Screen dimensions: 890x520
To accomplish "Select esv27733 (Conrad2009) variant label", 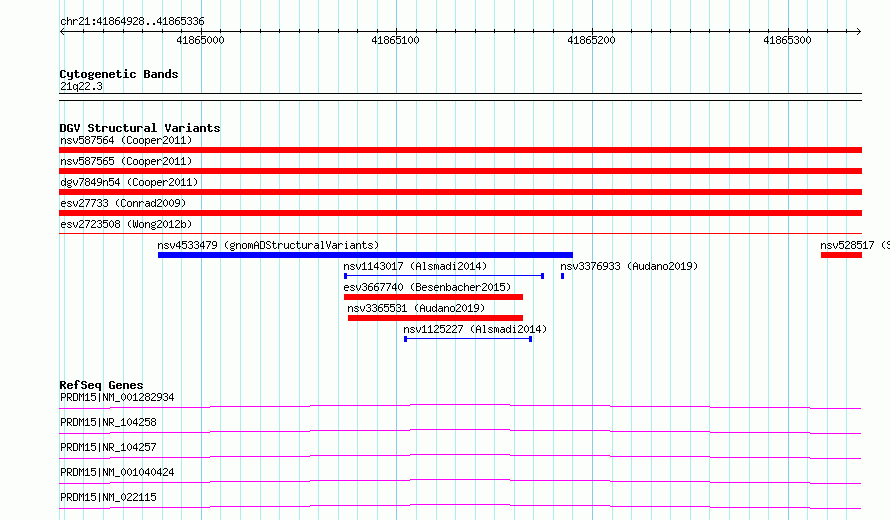I will click(123, 203).
